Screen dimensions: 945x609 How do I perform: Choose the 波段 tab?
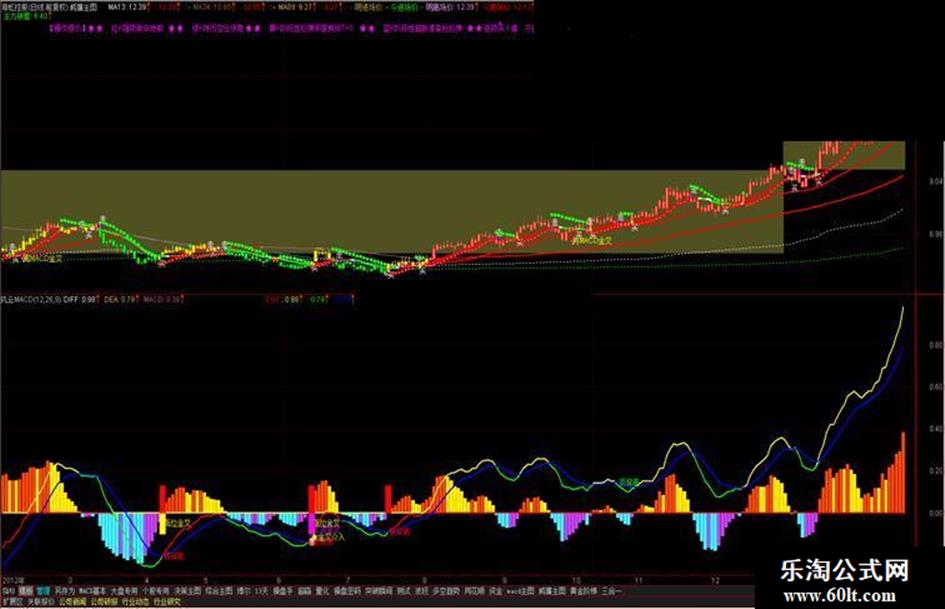click(x=421, y=592)
